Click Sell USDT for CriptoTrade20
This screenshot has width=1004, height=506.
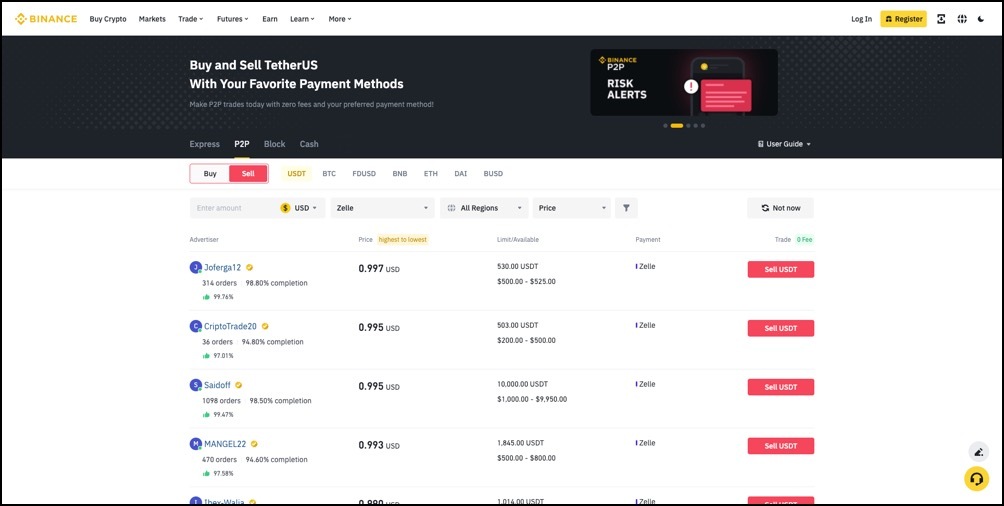tap(781, 329)
